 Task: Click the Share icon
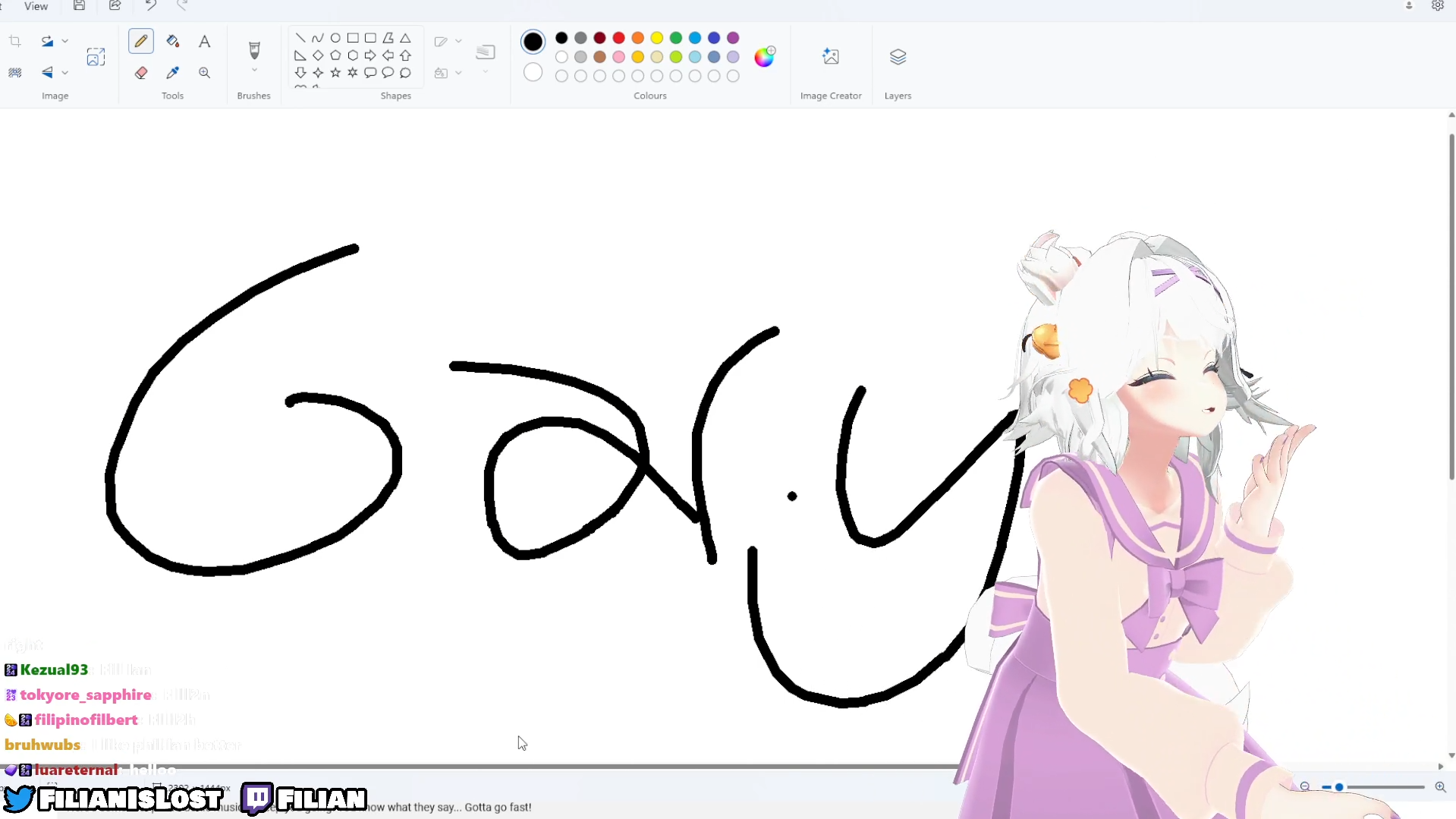tap(115, 6)
